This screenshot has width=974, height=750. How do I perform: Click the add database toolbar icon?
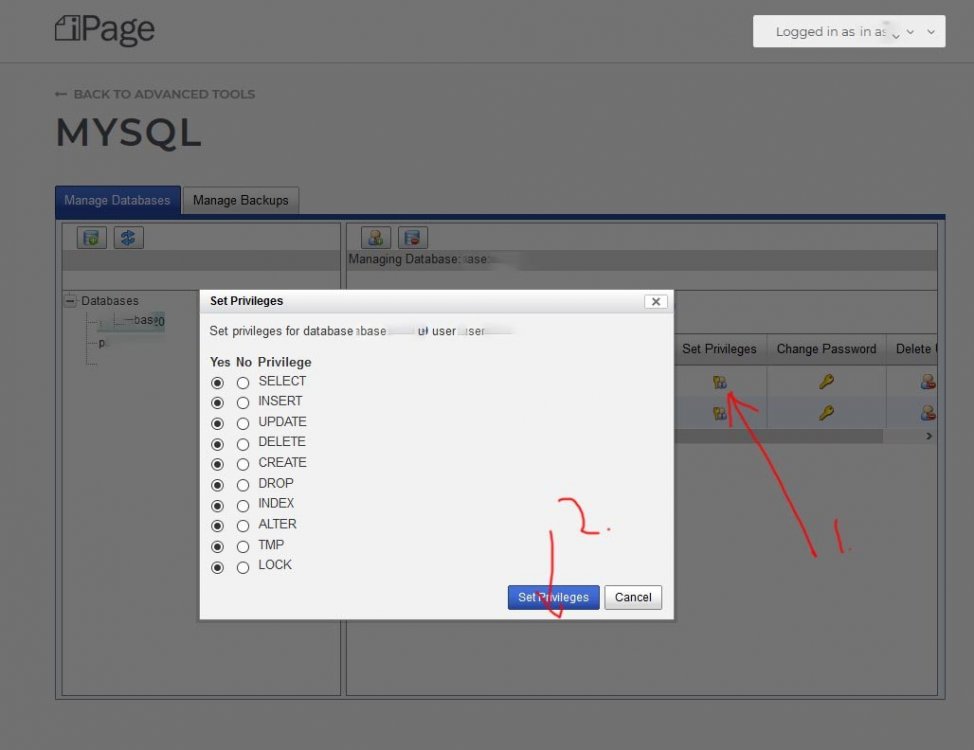pos(91,237)
